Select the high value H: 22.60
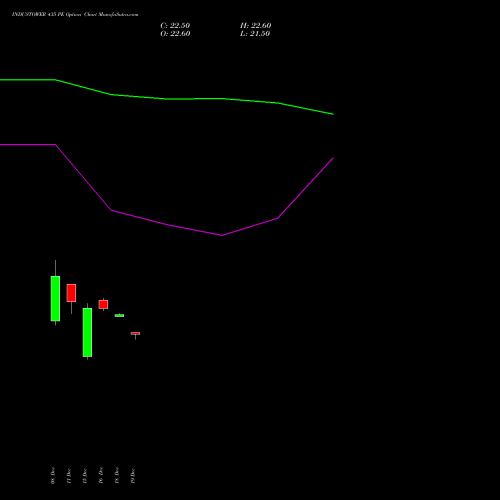The height and width of the screenshot is (500, 500). click(x=256, y=25)
